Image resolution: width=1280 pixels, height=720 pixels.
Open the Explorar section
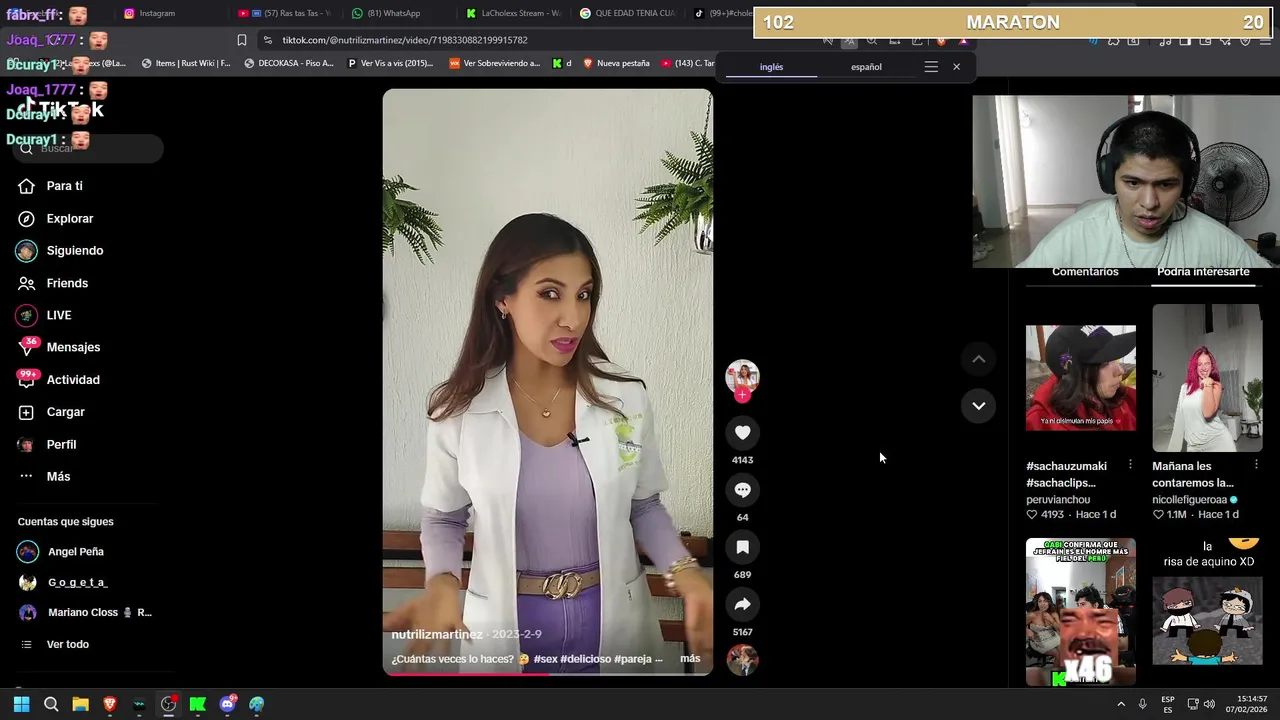coord(69,218)
